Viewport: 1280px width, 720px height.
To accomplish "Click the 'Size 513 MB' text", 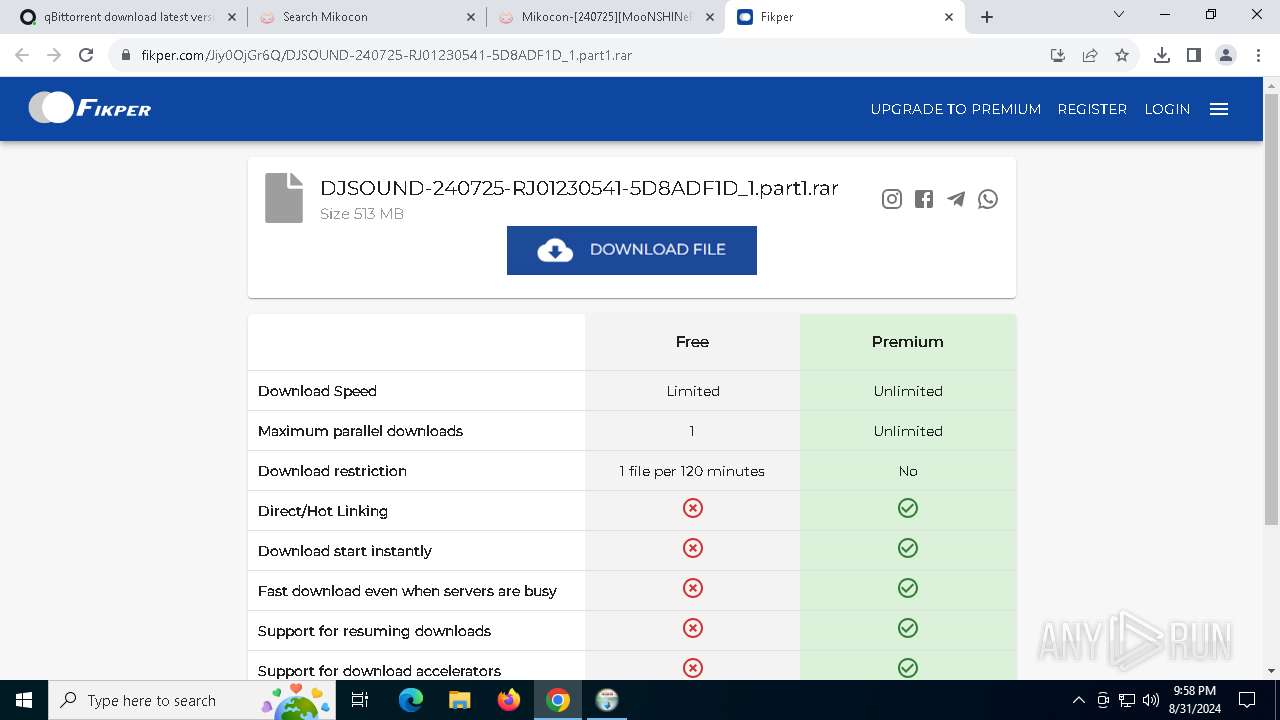I will coord(362,214).
